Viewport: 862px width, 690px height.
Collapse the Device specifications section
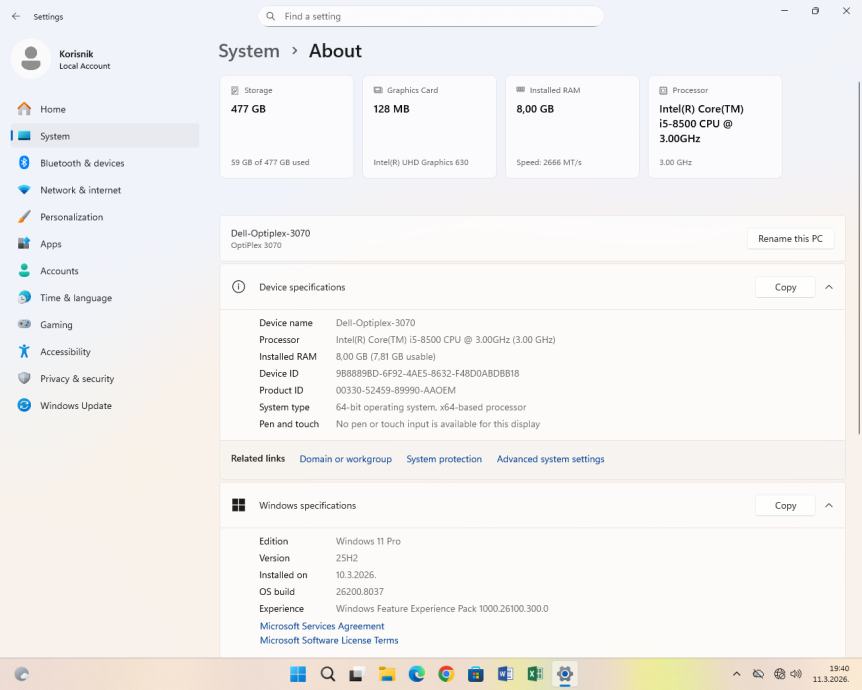pos(829,287)
